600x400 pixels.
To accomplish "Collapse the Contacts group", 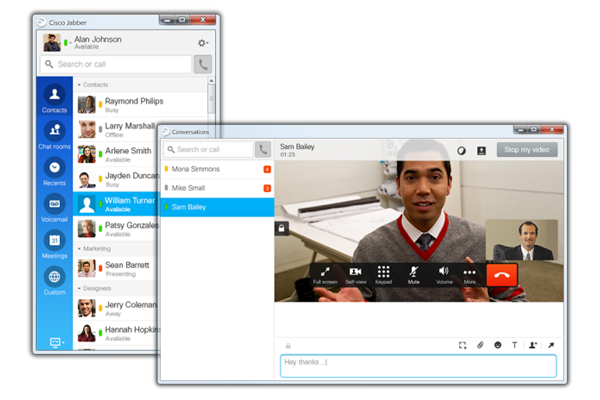I will point(80,85).
